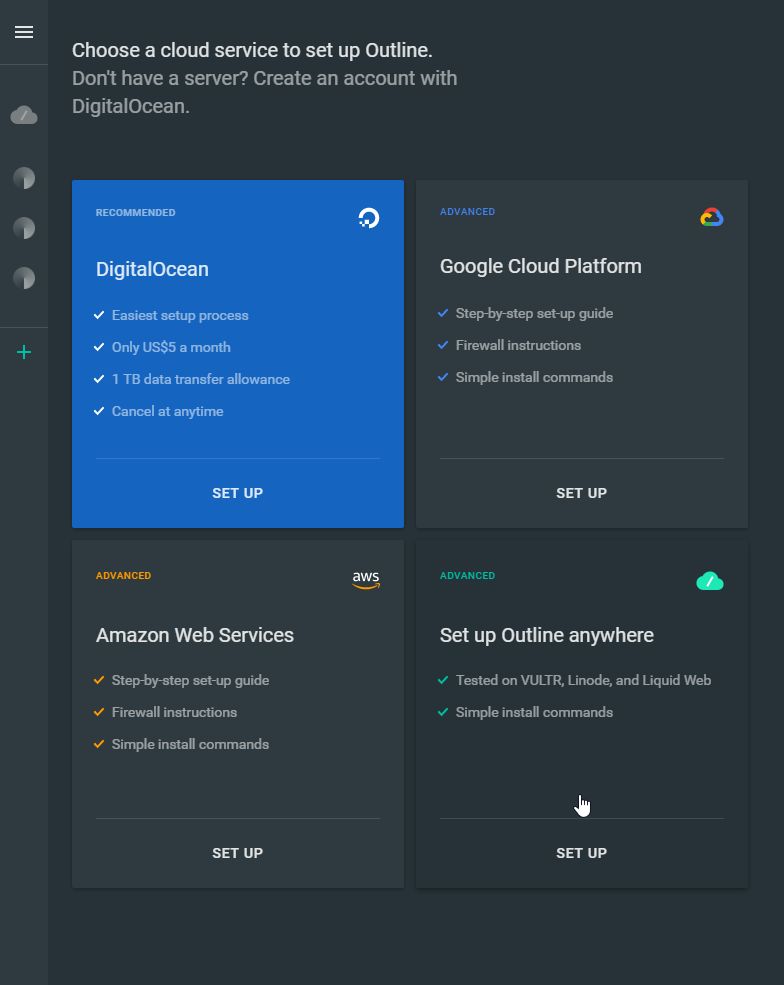Select the last server icon above the plus

point(24,278)
